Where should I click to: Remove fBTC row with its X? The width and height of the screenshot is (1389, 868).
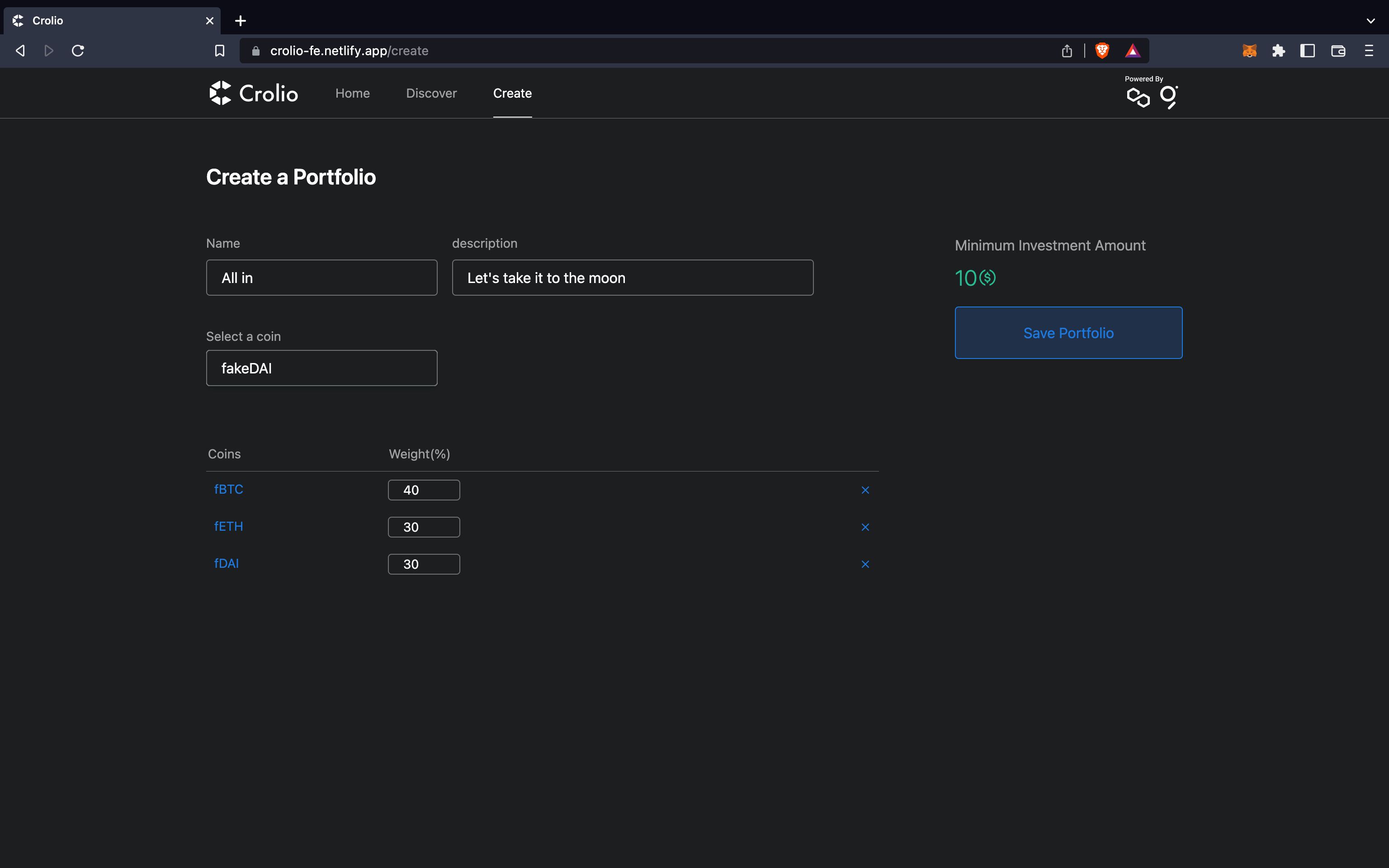coord(865,490)
